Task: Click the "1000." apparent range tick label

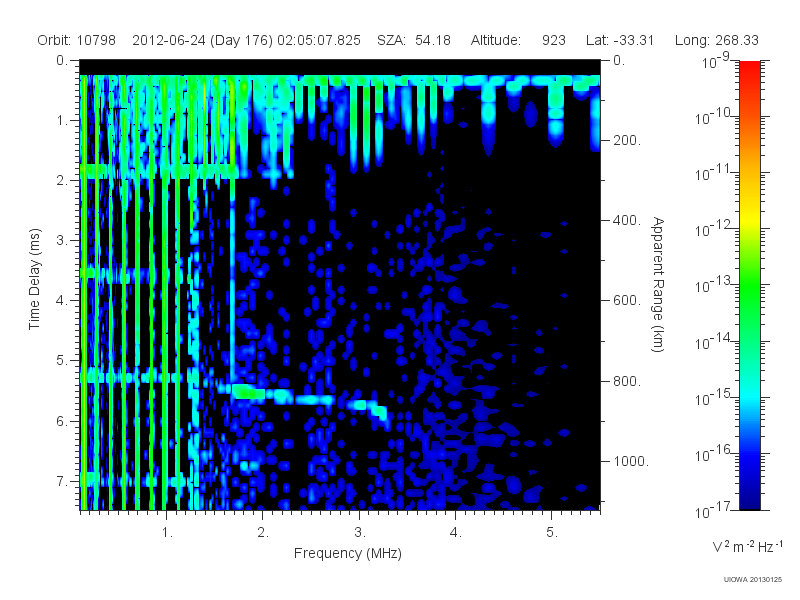Action: coord(631,461)
